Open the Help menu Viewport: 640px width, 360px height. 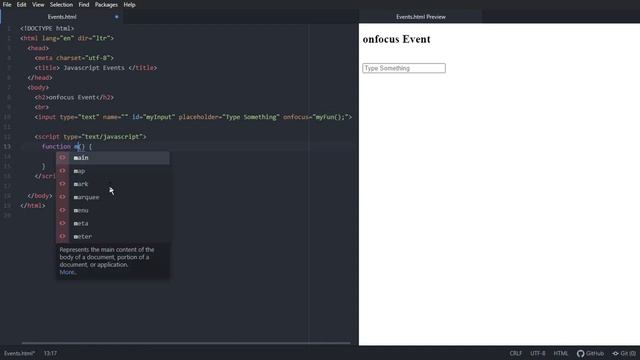(x=129, y=4)
